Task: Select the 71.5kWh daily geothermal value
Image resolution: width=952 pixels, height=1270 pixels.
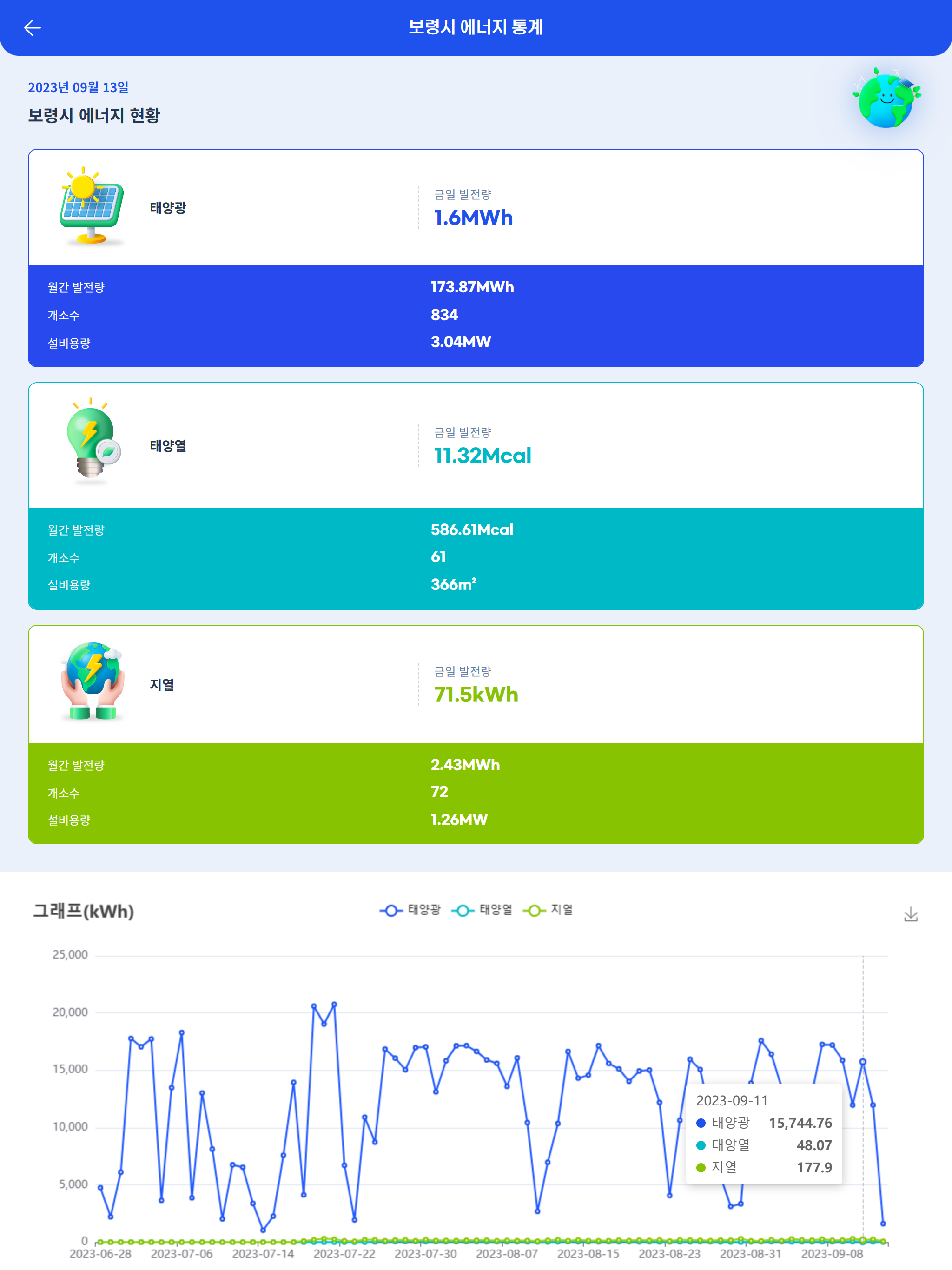Action: click(x=476, y=695)
